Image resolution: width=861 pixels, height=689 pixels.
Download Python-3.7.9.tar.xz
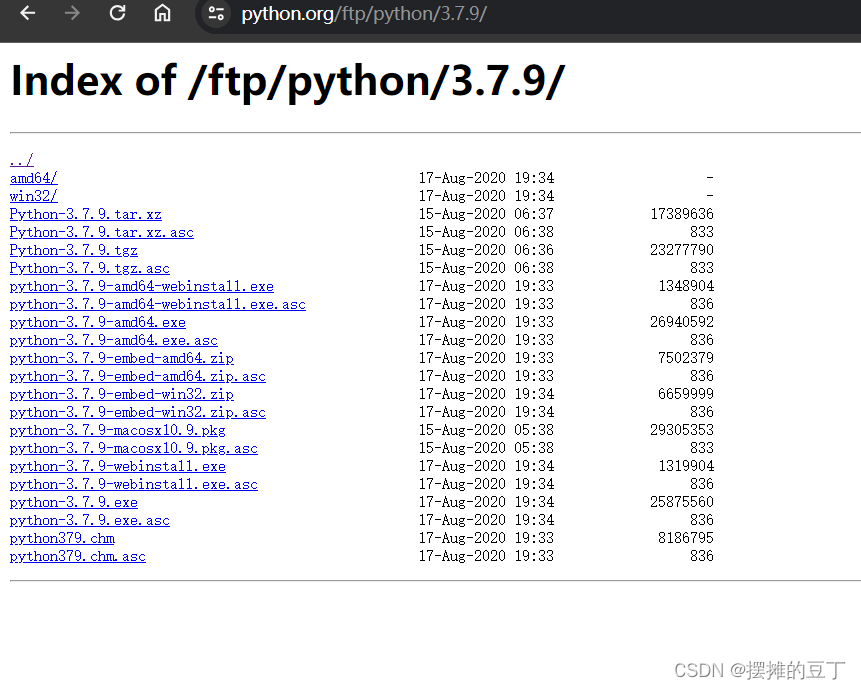[x=85, y=213]
